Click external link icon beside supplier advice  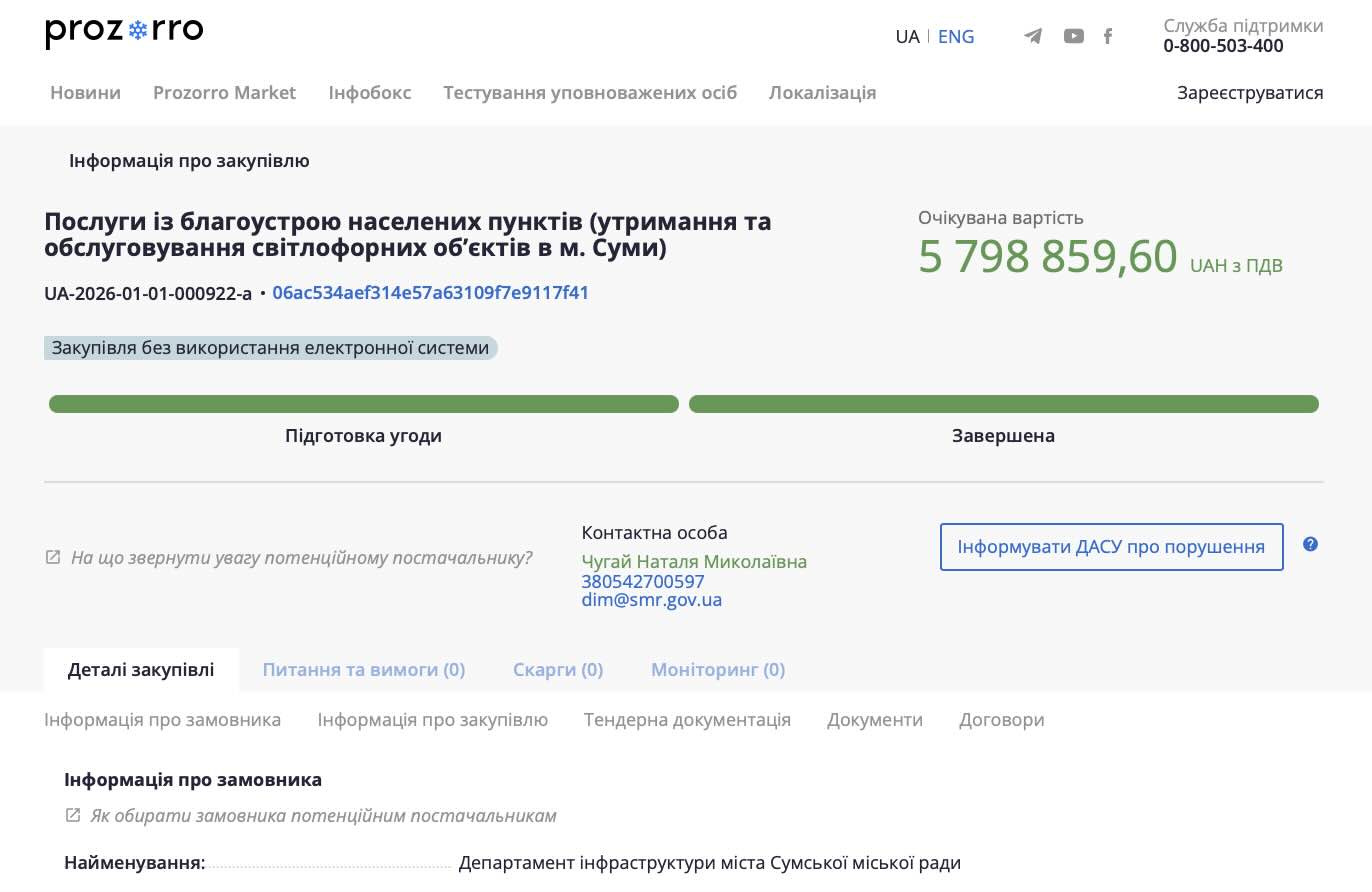pyautogui.click(x=53, y=557)
